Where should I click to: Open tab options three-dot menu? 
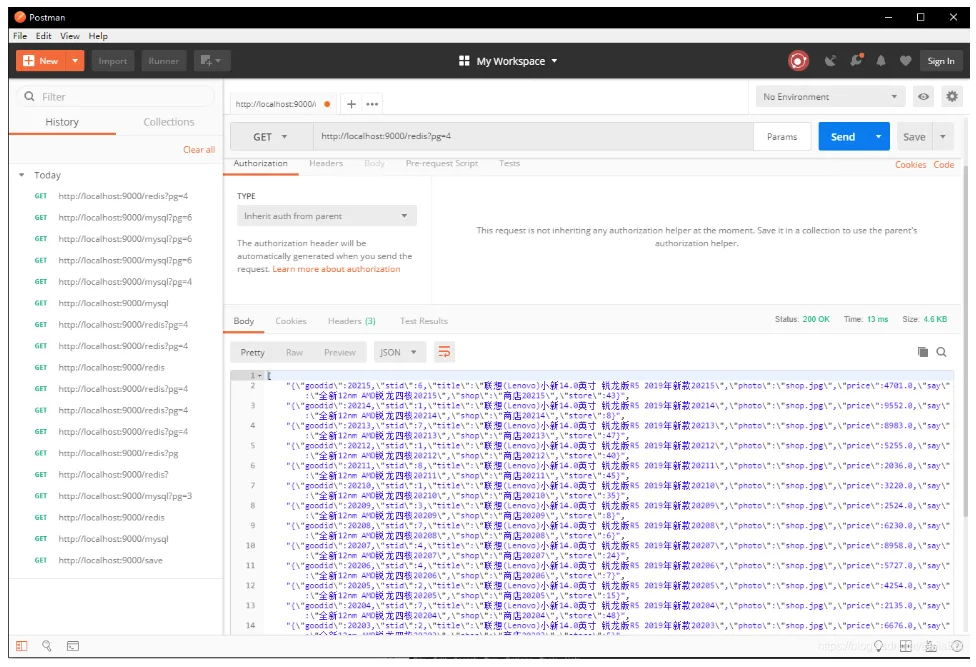(x=372, y=104)
